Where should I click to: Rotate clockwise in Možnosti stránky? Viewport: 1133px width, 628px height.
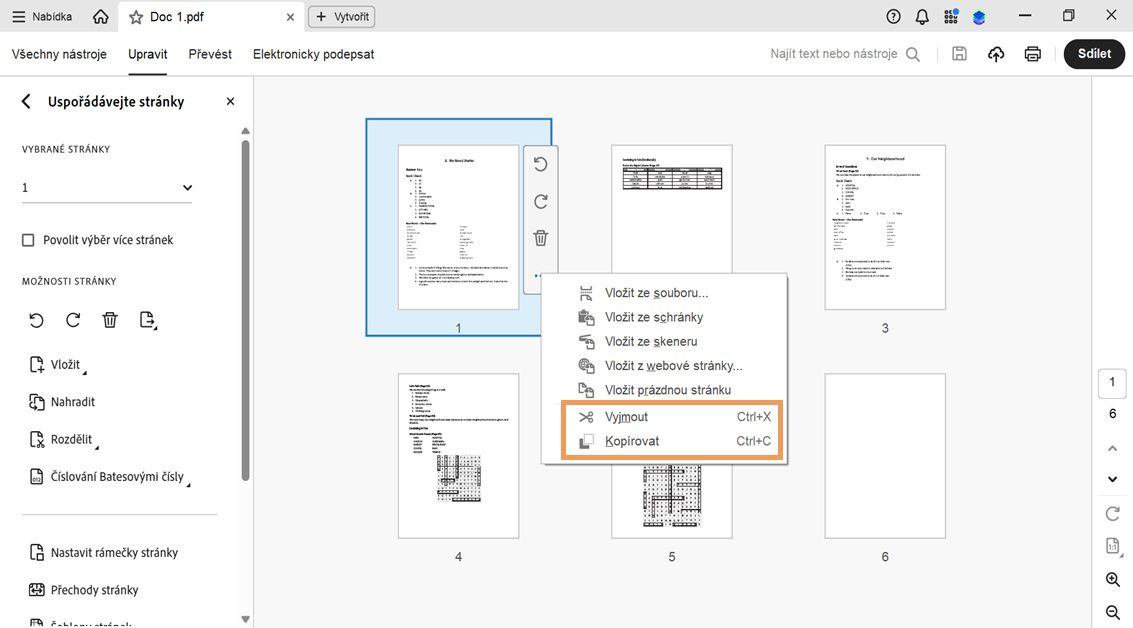73,319
